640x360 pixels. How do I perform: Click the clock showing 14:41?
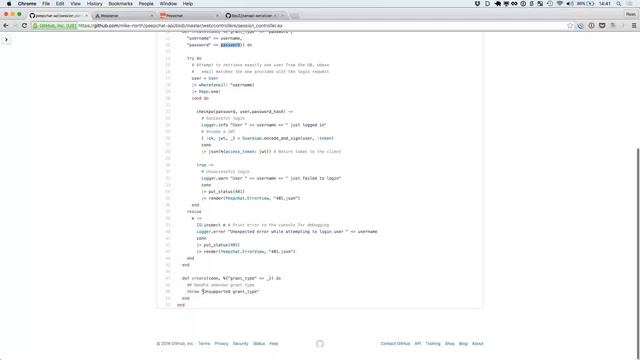(x=604, y=4)
